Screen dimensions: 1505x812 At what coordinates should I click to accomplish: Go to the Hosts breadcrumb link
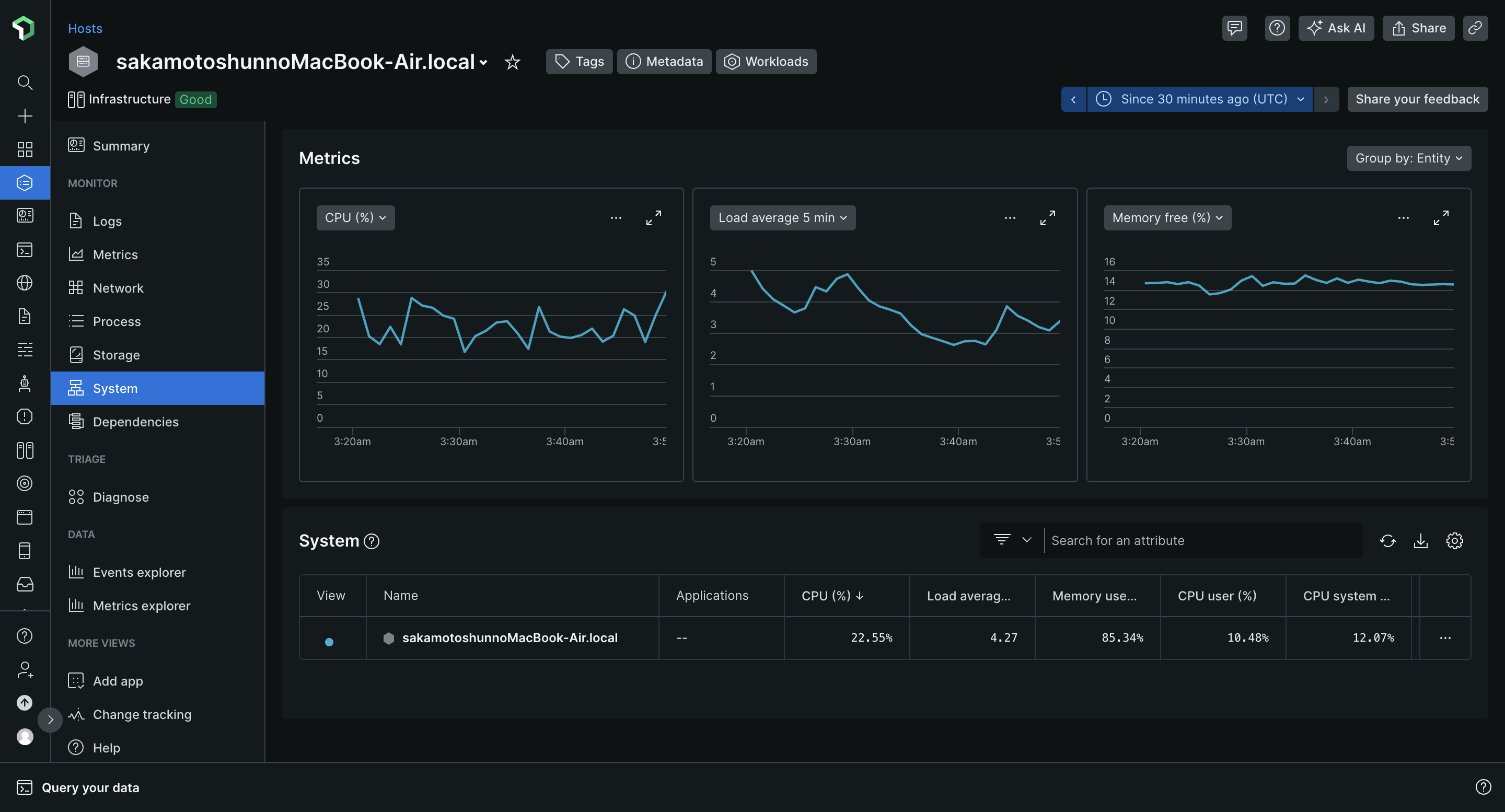point(85,28)
